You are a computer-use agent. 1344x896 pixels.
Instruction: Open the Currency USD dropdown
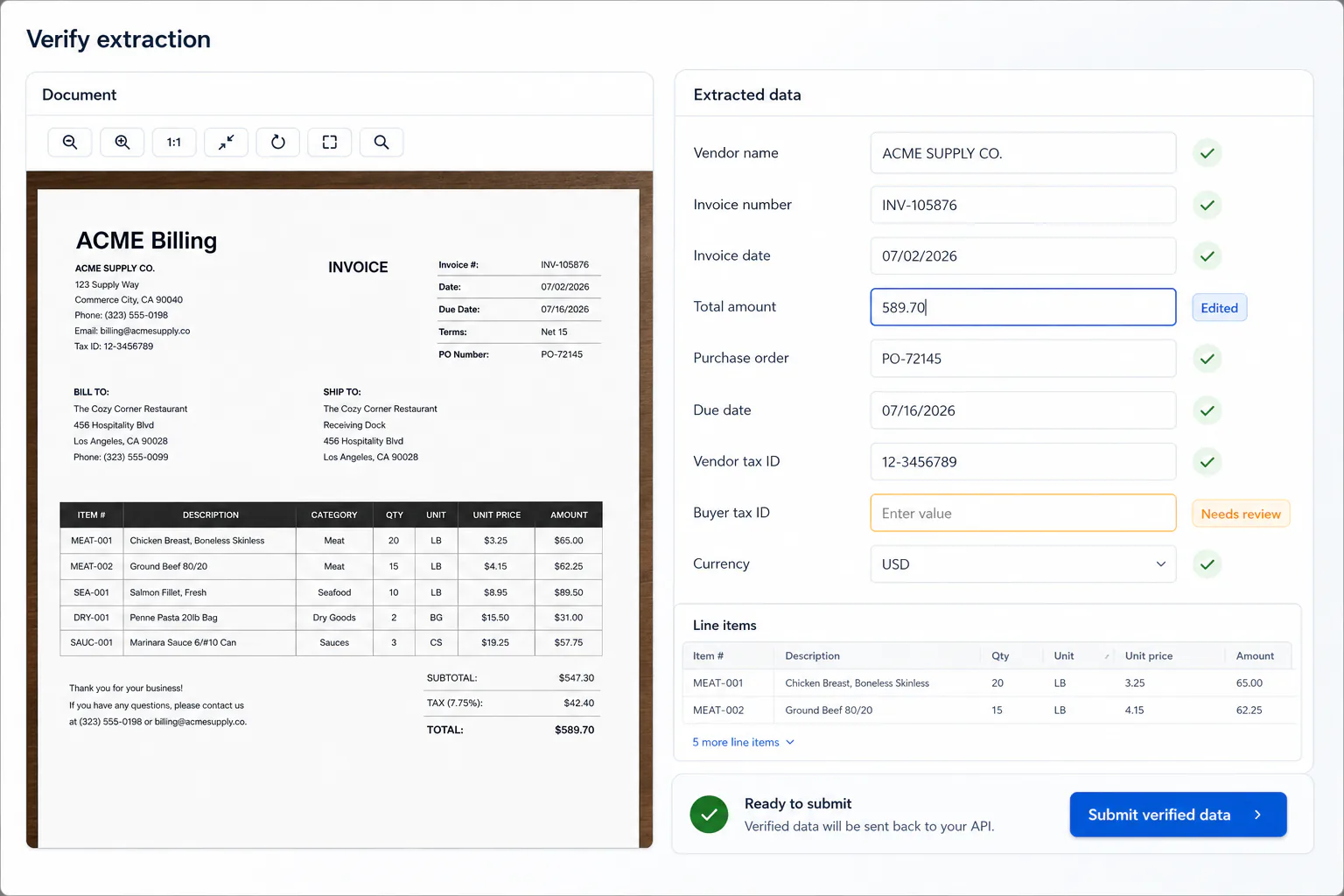1023,564
